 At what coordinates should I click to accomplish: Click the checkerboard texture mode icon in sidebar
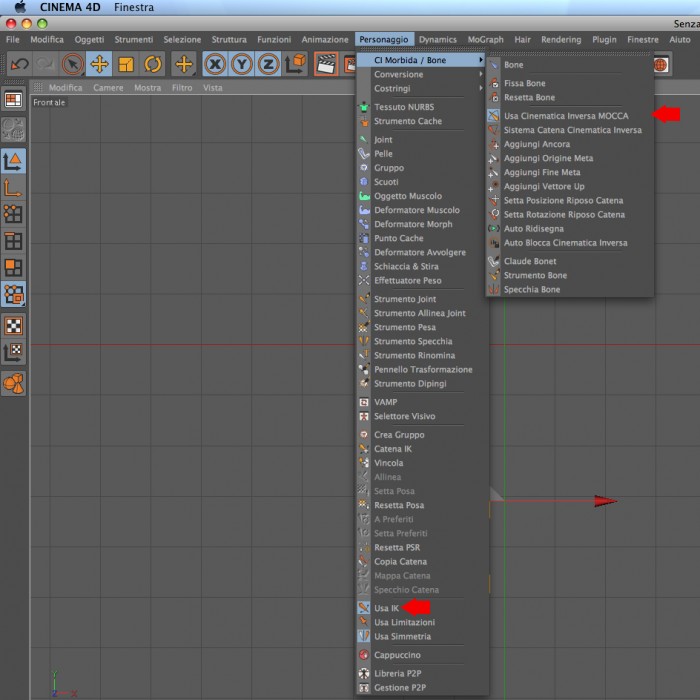[x=13, y=326]
